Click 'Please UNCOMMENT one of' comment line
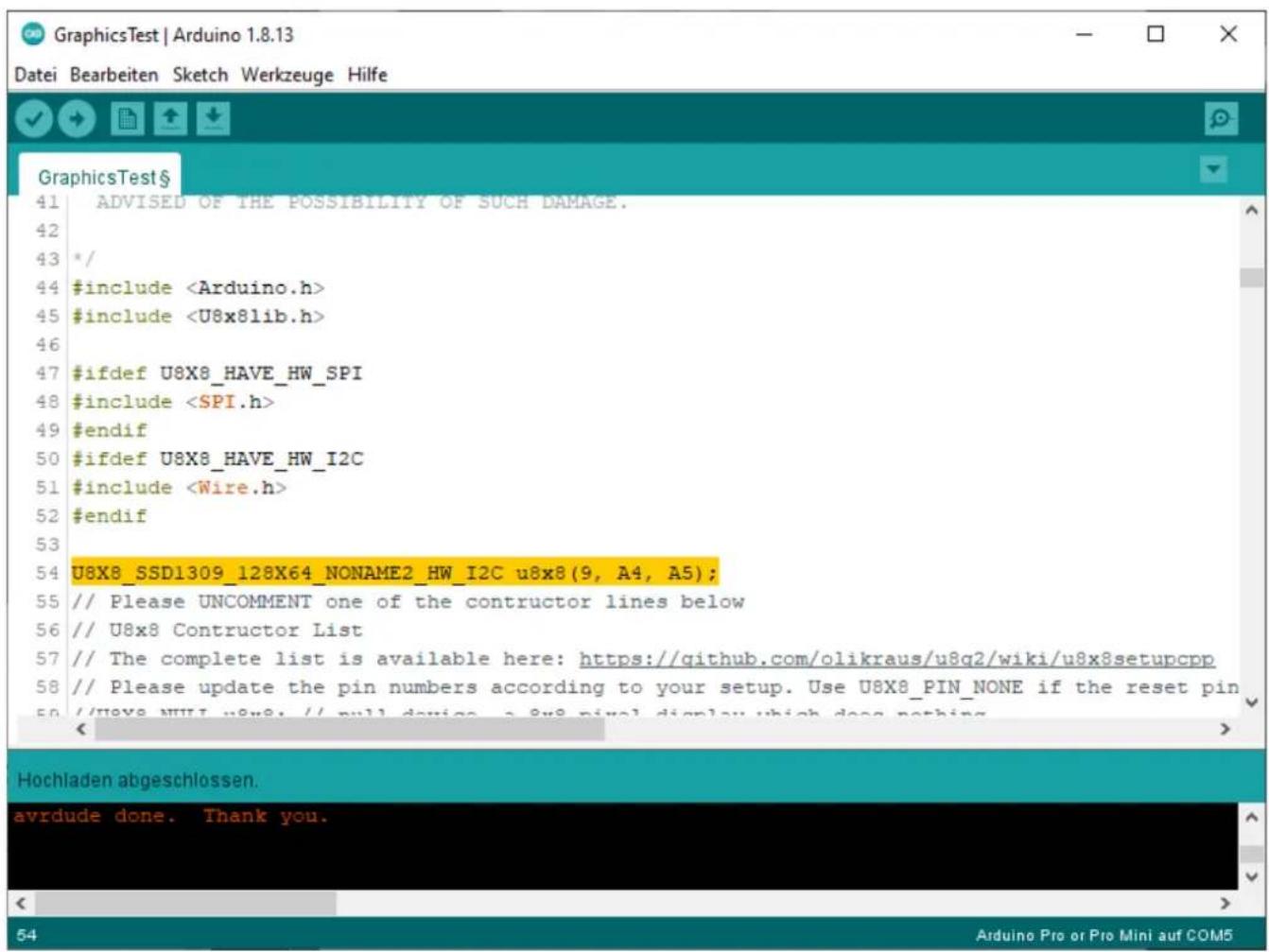The width and height of the screenshot is (1269, 952). click(x=408, y=601)
